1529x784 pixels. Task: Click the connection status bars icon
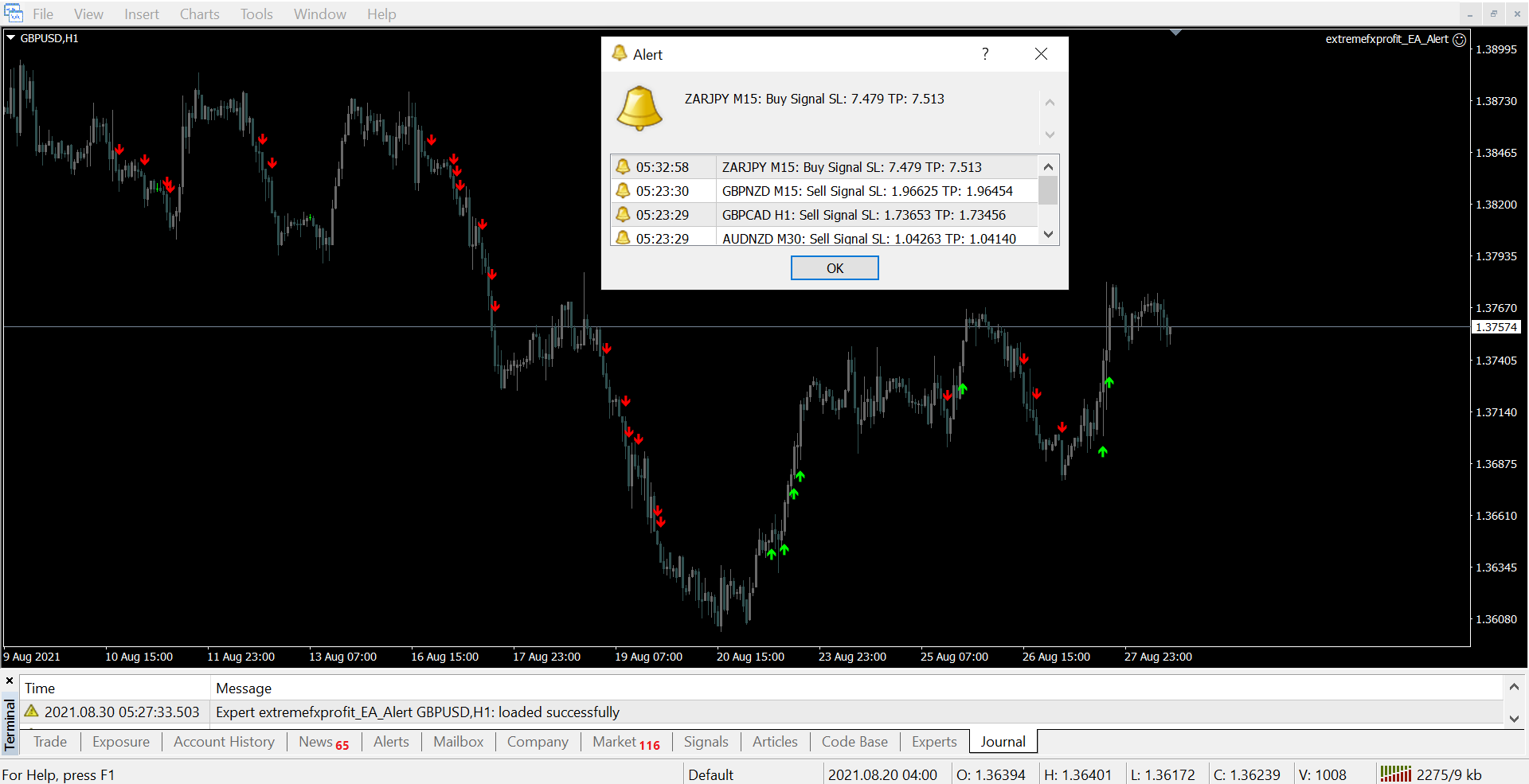click(1395, 774)
